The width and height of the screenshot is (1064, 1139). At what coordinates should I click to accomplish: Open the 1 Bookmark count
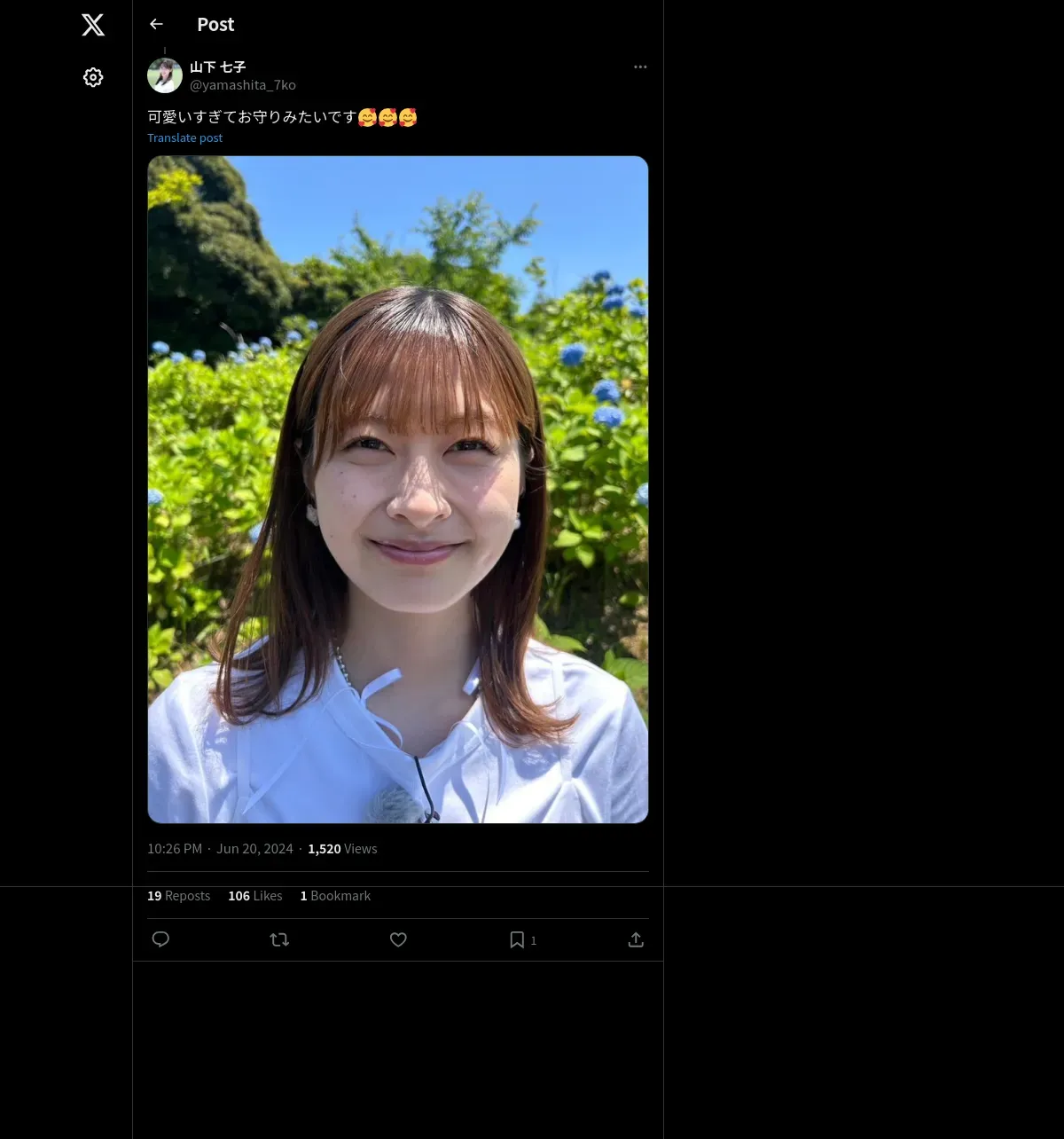[335, 896]
